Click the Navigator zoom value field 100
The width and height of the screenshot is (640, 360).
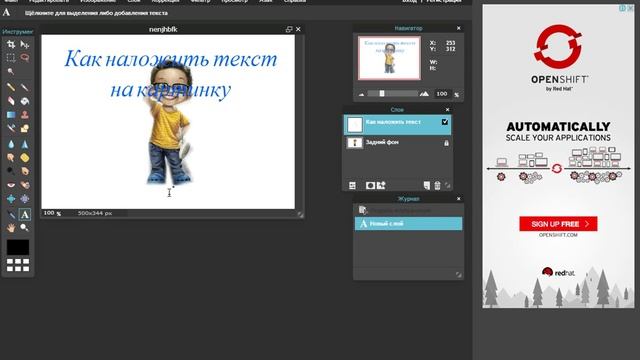[442, 94]
